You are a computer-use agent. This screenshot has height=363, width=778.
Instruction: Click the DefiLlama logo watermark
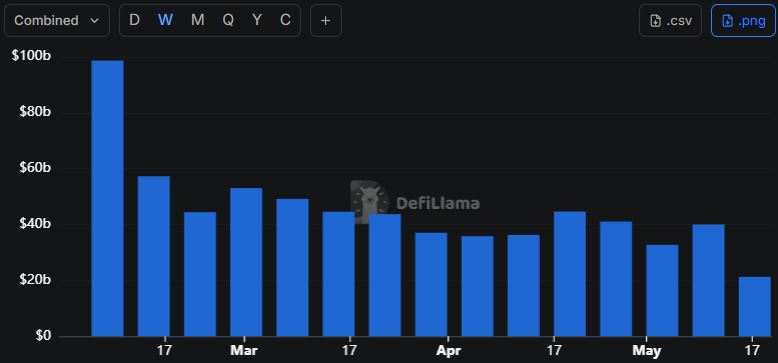tap(369, 201)
